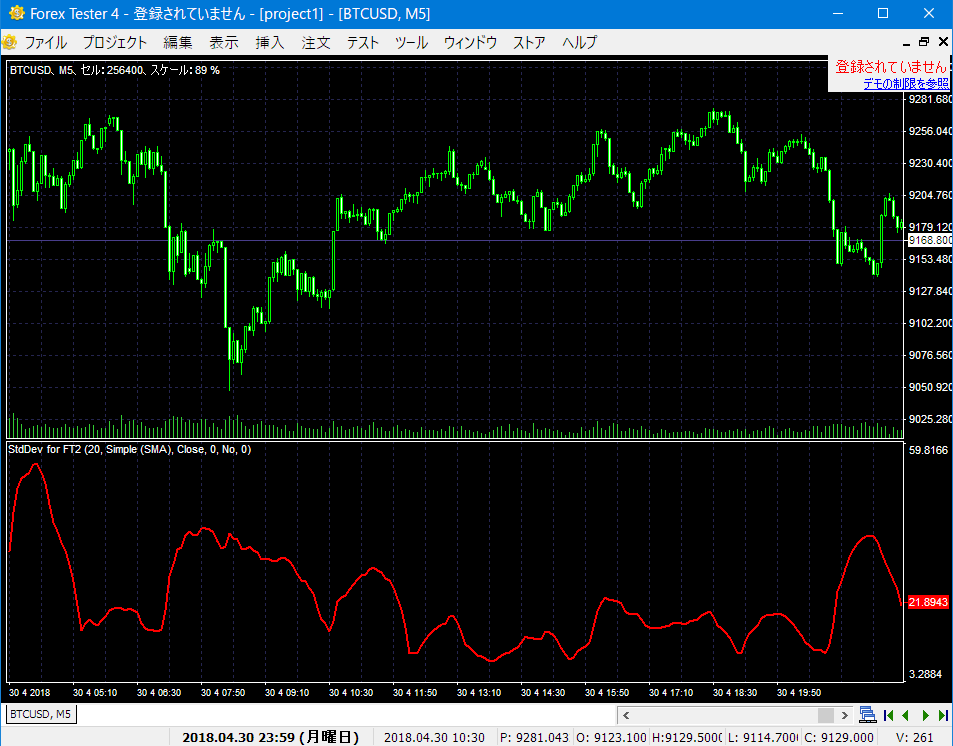Click the chart windows list icon

point(867,715)
